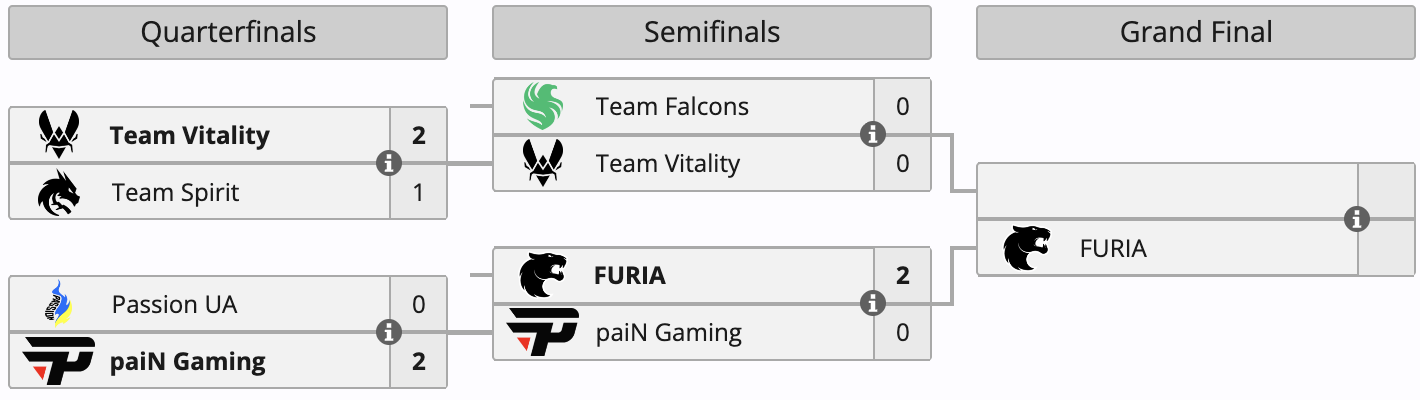Open the Grand Final match info
Viewport: 1420px width, 400px height.
click(x=1357, y=219)
